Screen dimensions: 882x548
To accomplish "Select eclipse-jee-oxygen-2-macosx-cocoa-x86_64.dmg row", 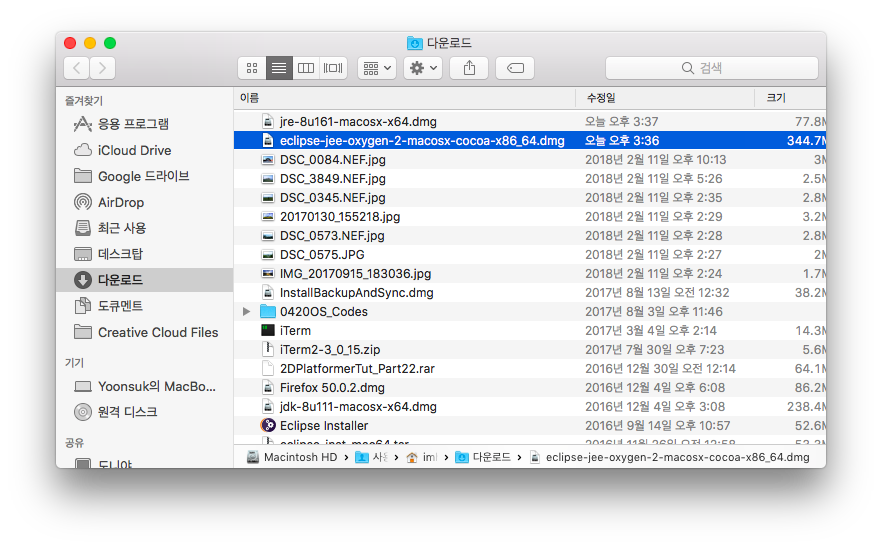I will [x=530, y=141].
